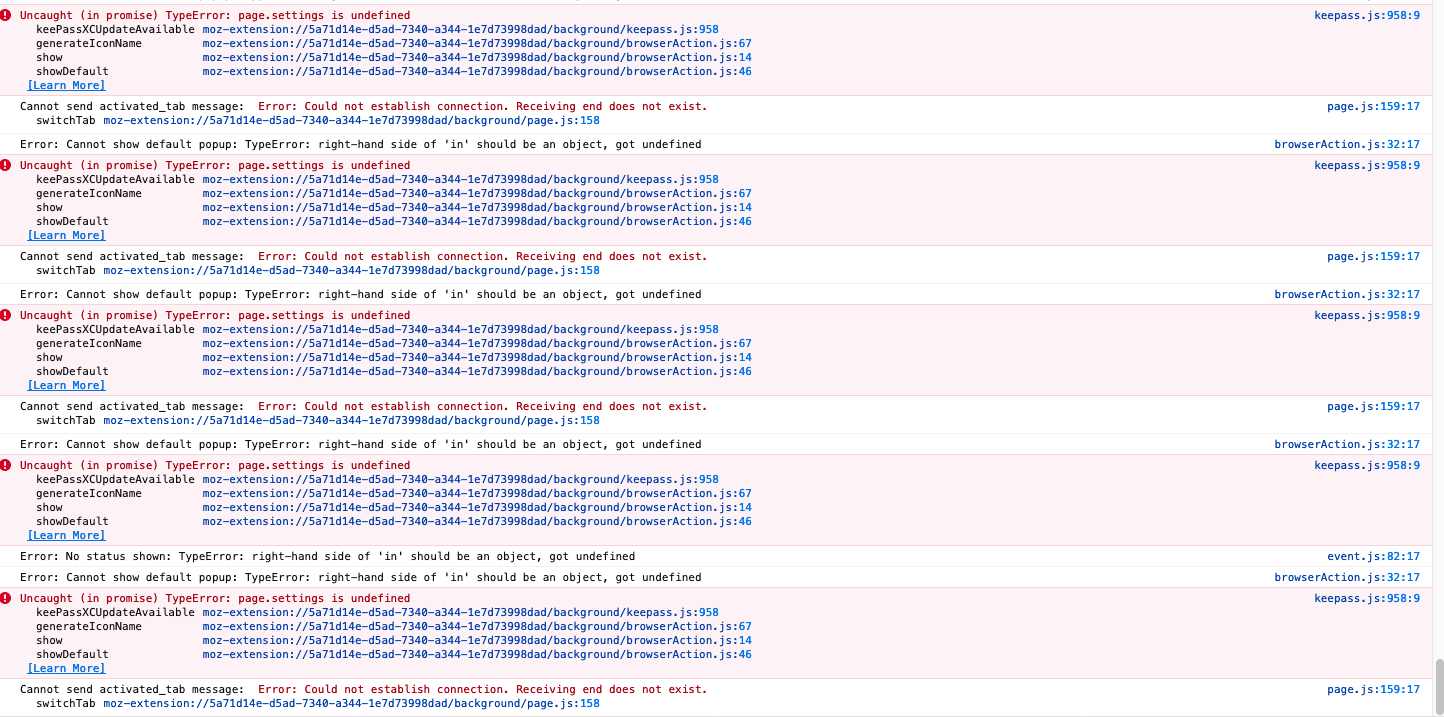Open the bottommost keepass.js:958:9 source link
1444x717 pixels.
click(x=1367, y=598)
